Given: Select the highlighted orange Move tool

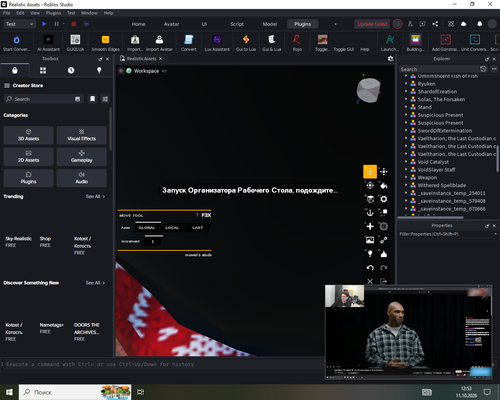Looking at the screenshot, I should tap(370, 172).
